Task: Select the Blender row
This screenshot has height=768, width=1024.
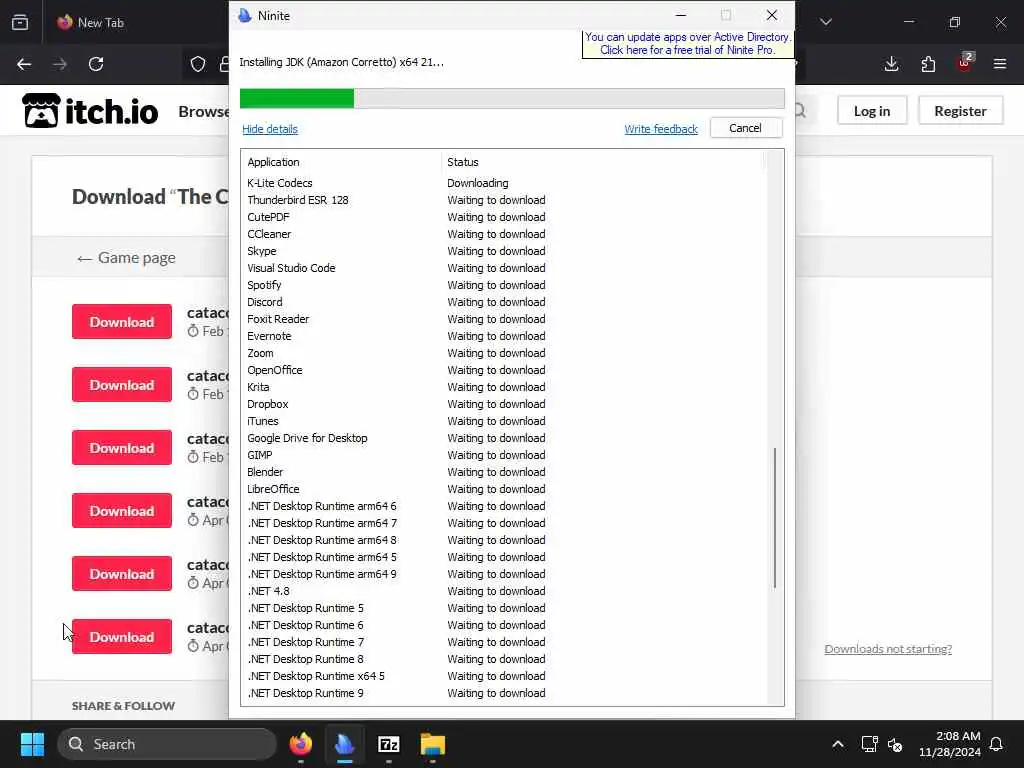Action: point(503,472)
